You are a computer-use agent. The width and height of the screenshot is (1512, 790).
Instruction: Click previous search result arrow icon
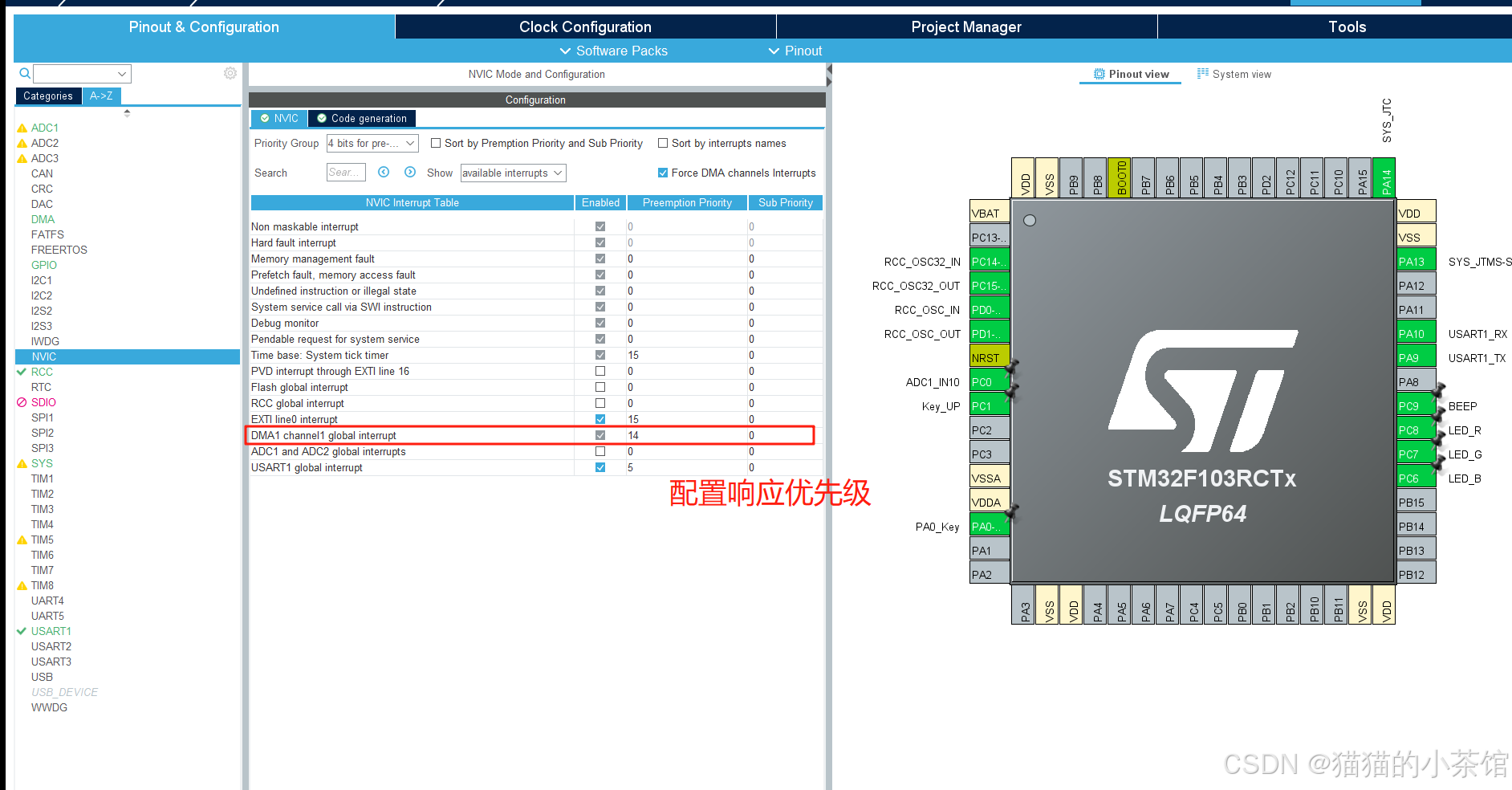(384, 172)
